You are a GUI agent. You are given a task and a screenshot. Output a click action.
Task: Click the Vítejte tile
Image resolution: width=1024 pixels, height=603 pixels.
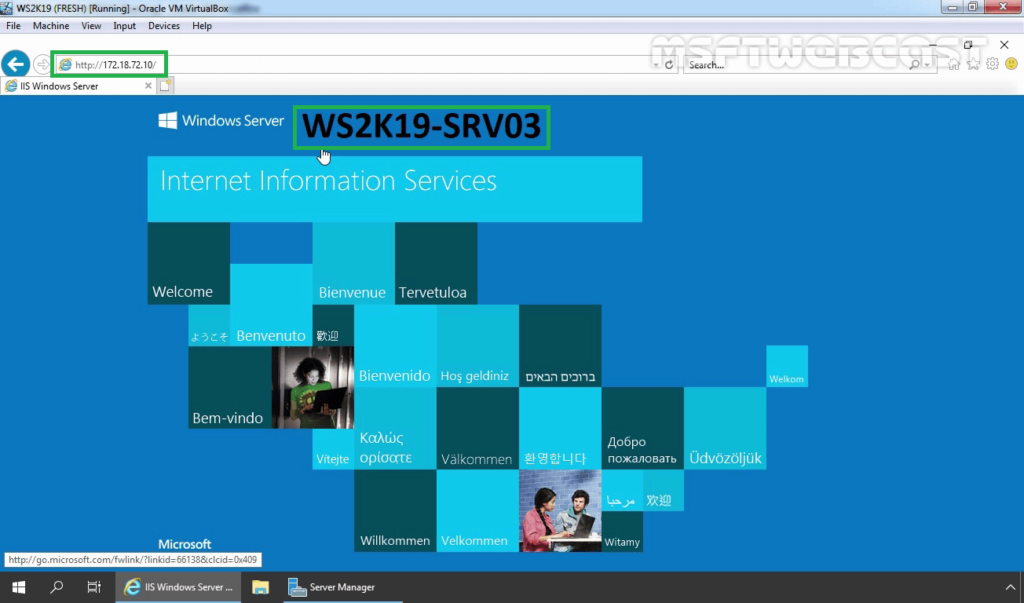click(333, 449)
